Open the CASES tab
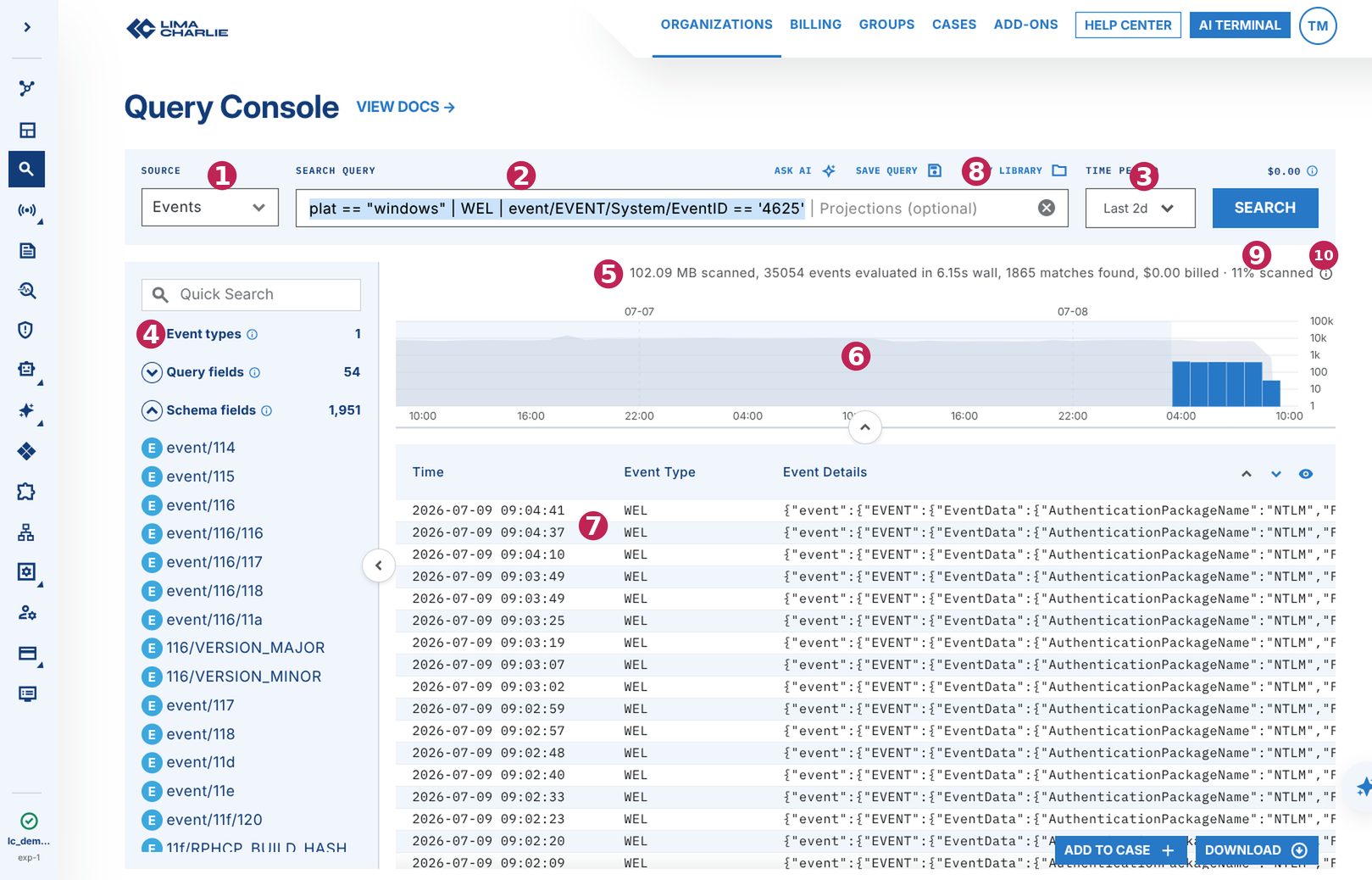This screenshot has width=1372, height=880. click(x=954, y=25)
